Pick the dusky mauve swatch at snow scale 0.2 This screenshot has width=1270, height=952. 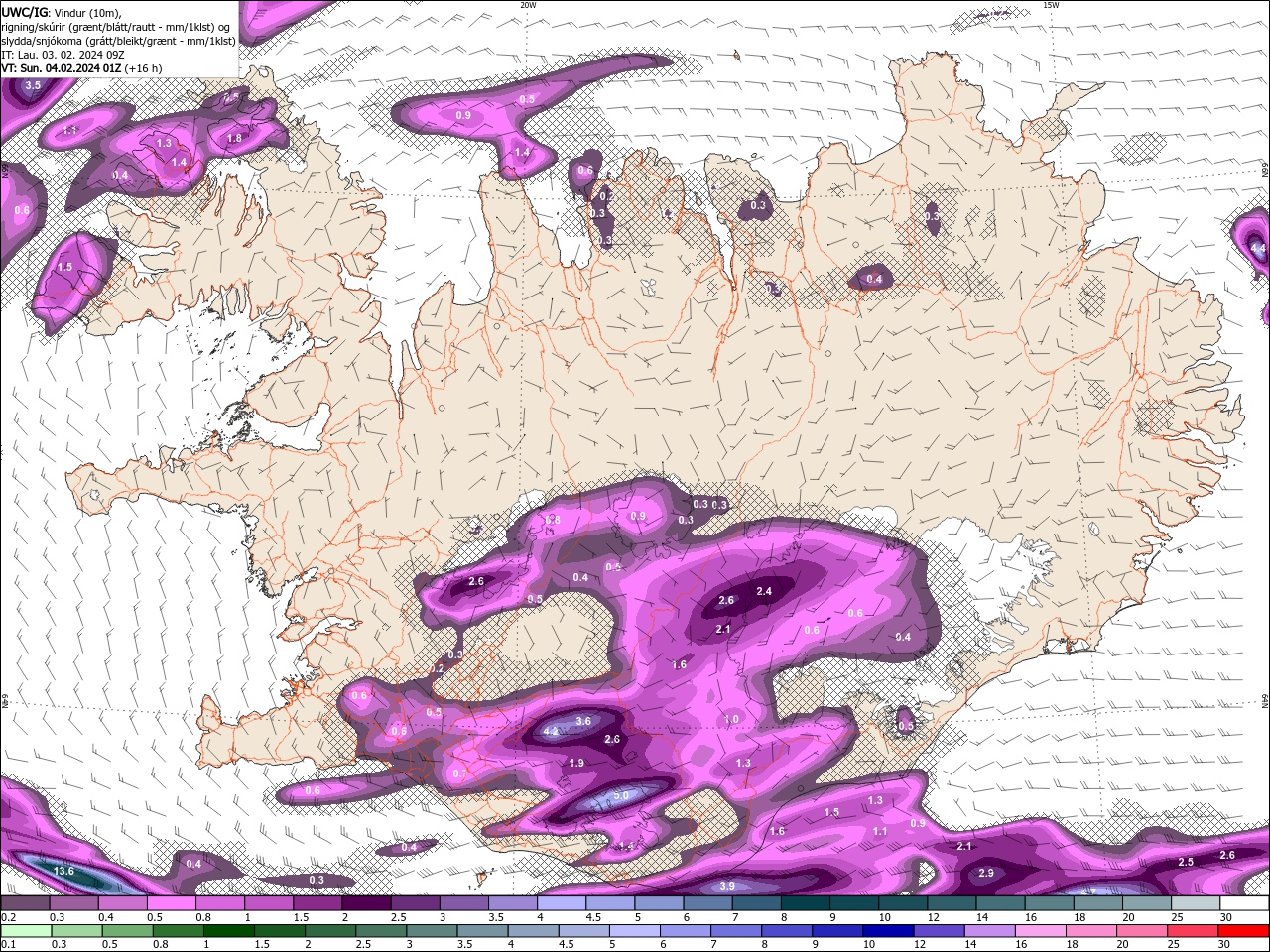(26, 903)
